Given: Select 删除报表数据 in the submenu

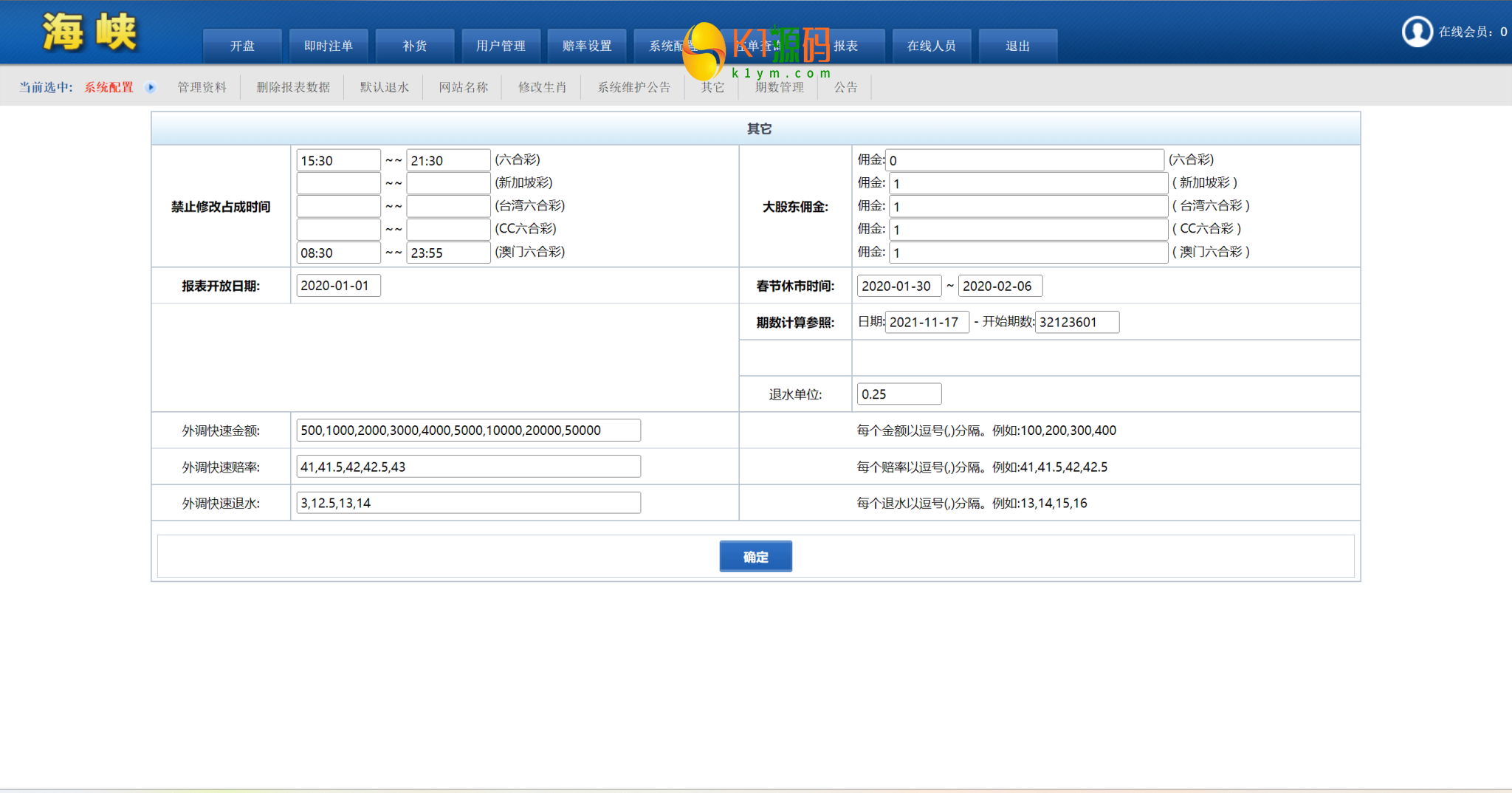Looking at the screenshot, I should [293, 87].
